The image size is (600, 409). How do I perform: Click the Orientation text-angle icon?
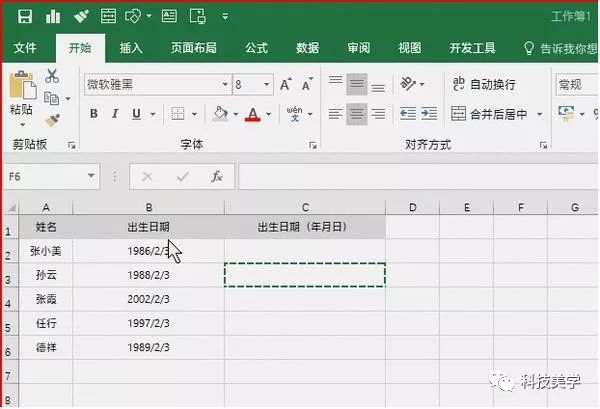408,84
